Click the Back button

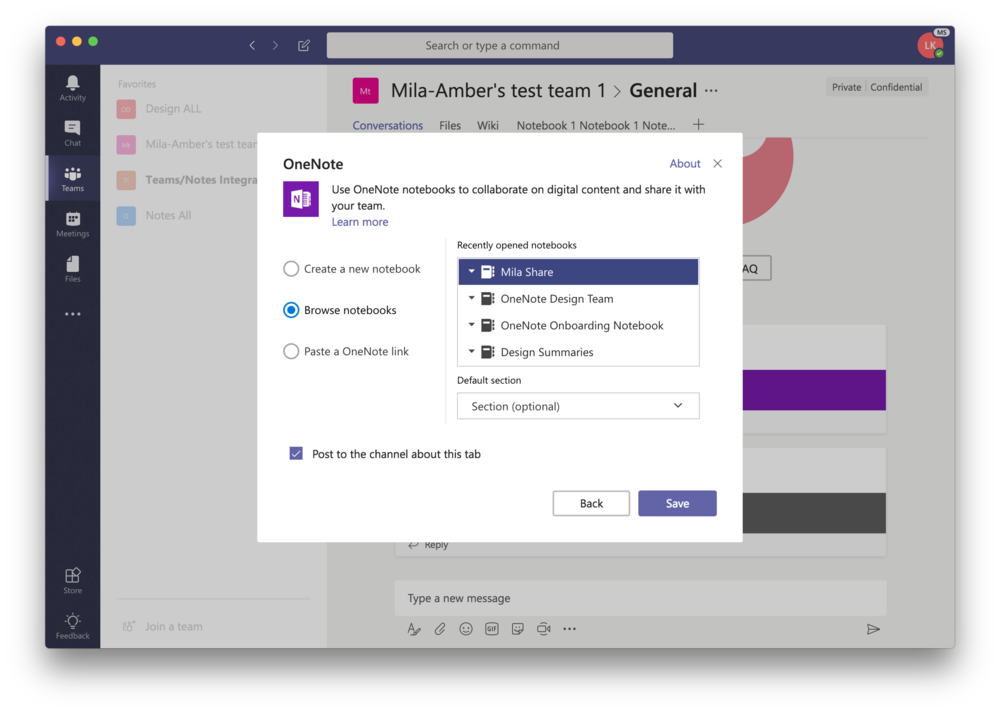(x=591, y=503)
